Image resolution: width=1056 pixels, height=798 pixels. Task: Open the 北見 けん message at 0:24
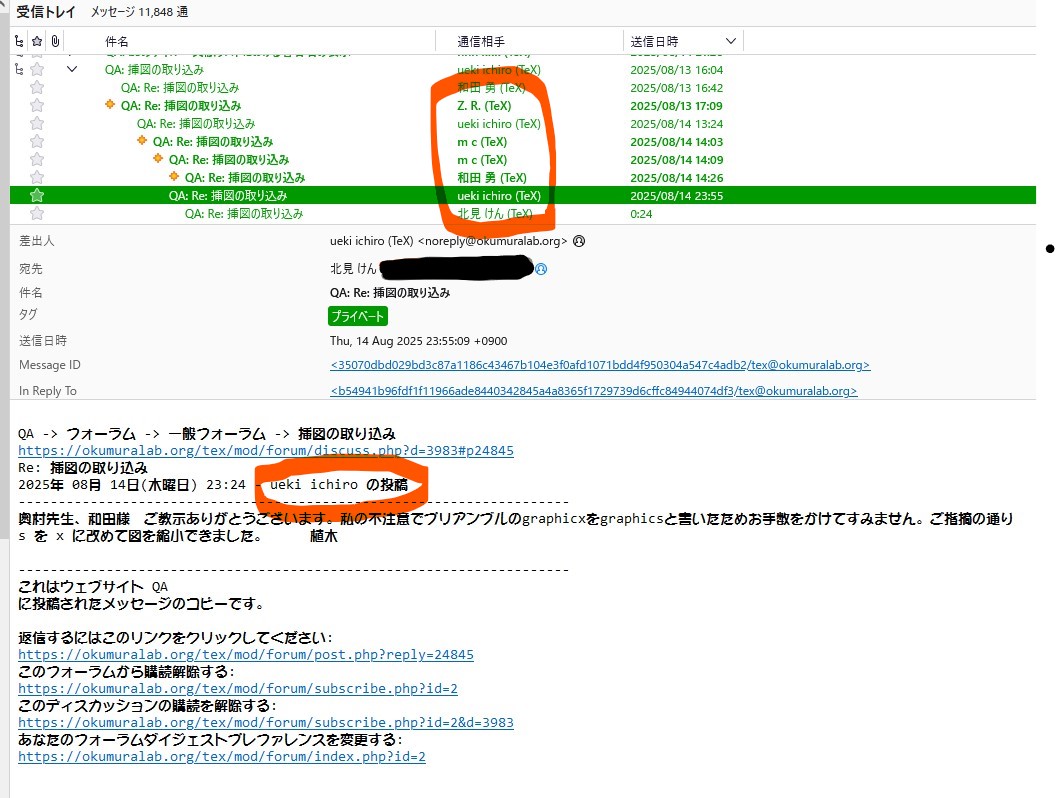[x=523, y=214]
